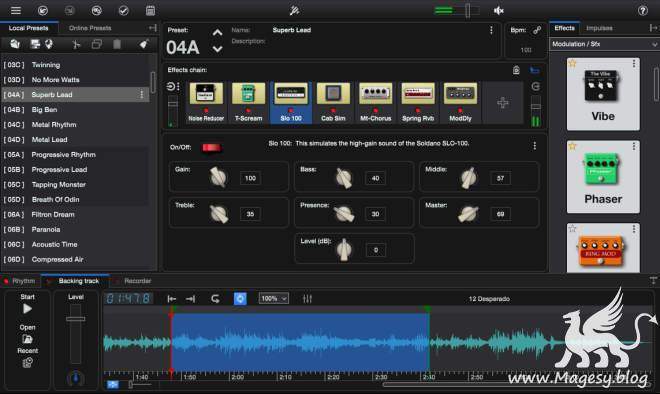Open three-dot menu of Slo 100 parameters

(535, 146)
